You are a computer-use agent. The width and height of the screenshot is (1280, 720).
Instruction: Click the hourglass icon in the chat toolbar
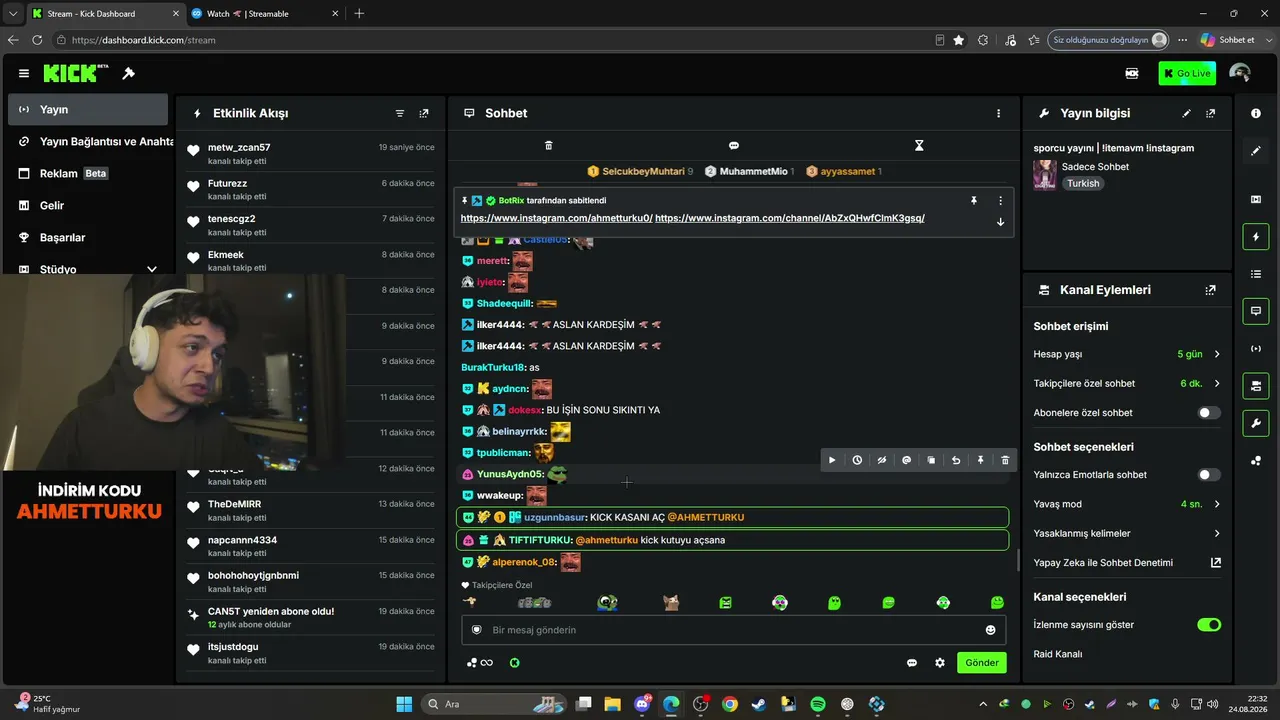pos(919,146)
